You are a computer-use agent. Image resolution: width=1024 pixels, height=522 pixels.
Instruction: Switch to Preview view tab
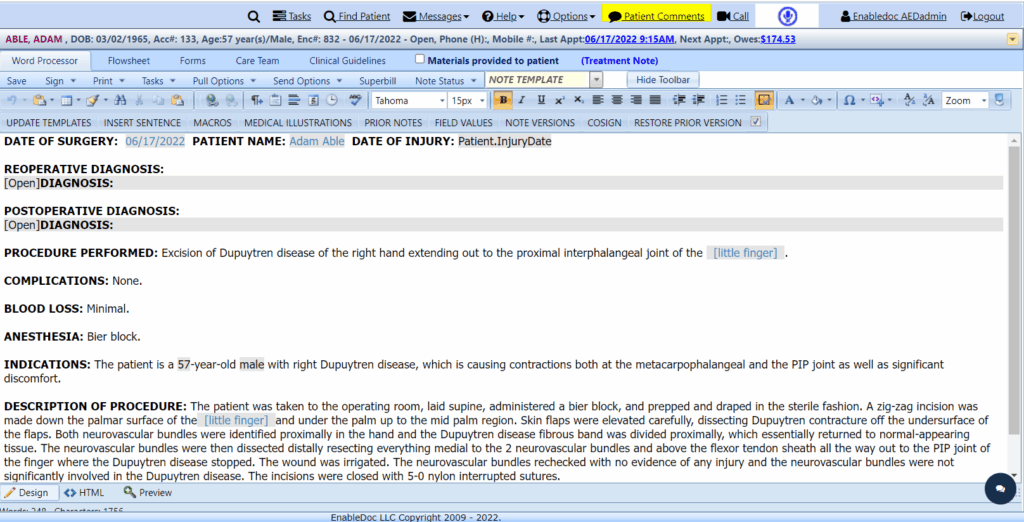click(x=148, y=493)
